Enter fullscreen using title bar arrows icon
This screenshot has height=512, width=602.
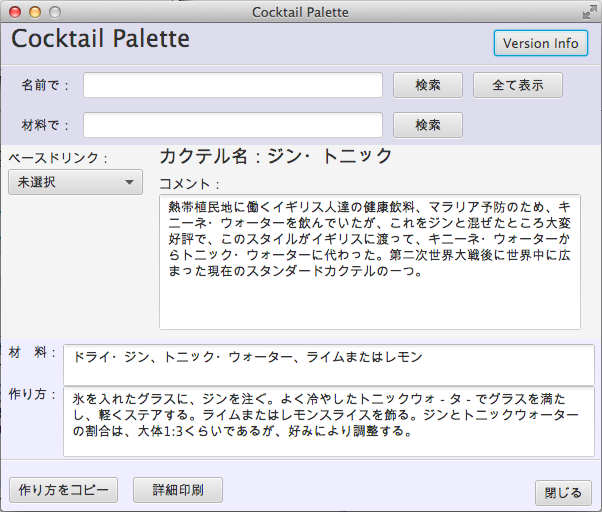coord(588,12)
